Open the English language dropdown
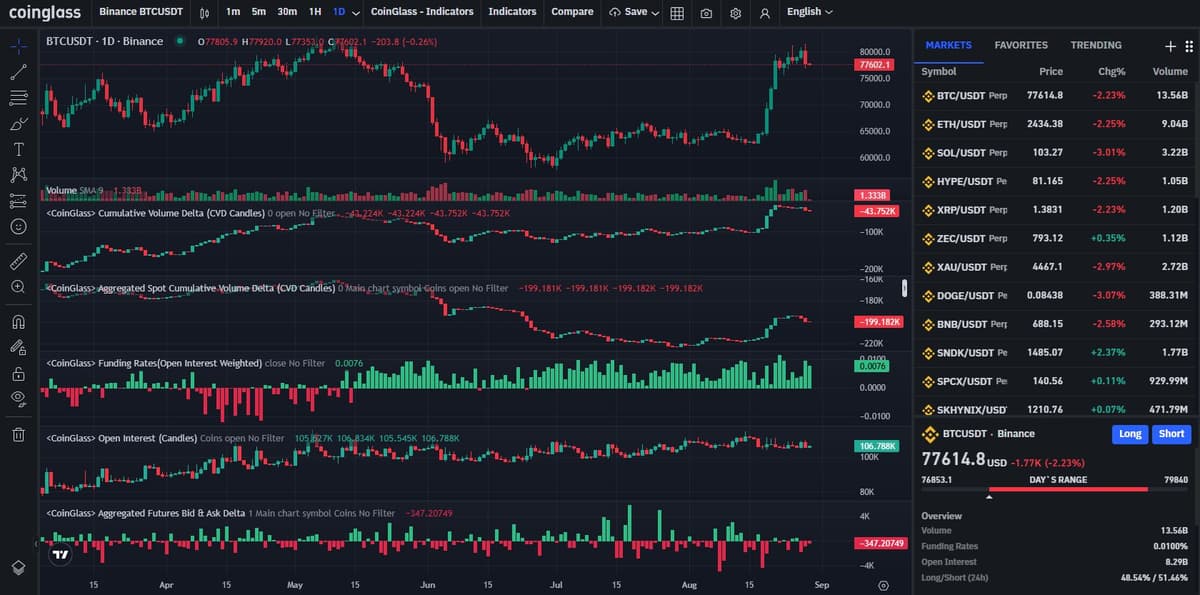Screen dimensions: 1200x595 (x=810, y=12)
